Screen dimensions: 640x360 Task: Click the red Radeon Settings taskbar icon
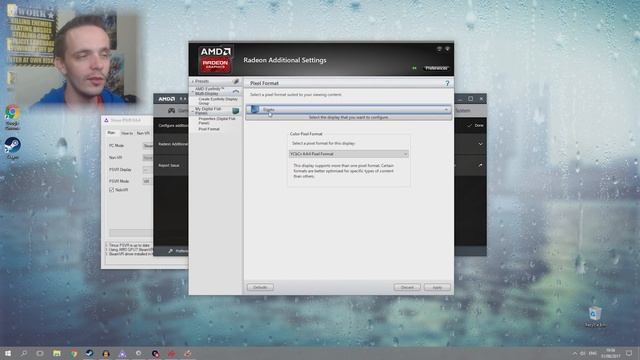click(171, 353)
